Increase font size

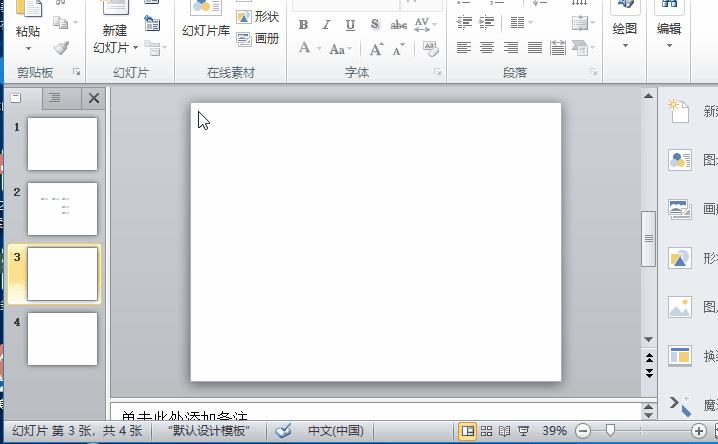click(x=376, y=49)
